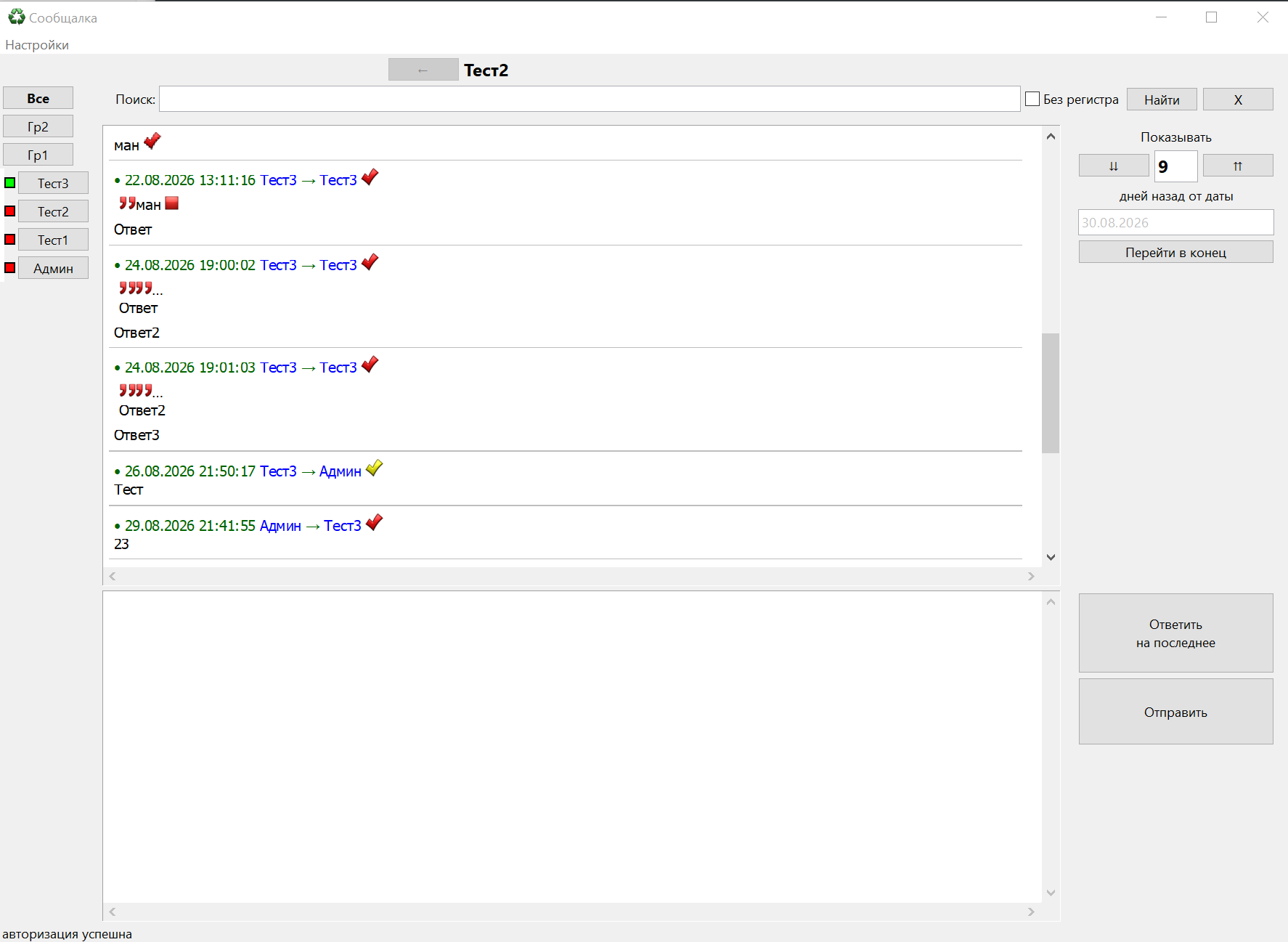Click red checkmark on 29.08.2026 Админ message
The width and height of the screenshot is (1288, 942).
point(374,523)
